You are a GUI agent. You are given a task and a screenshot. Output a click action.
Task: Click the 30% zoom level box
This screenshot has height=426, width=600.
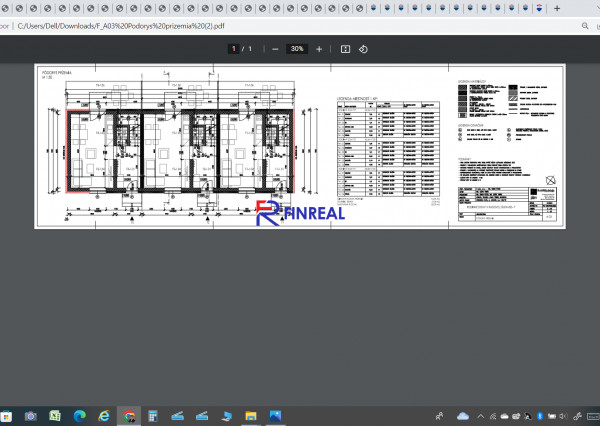click(x=297, y=48)
